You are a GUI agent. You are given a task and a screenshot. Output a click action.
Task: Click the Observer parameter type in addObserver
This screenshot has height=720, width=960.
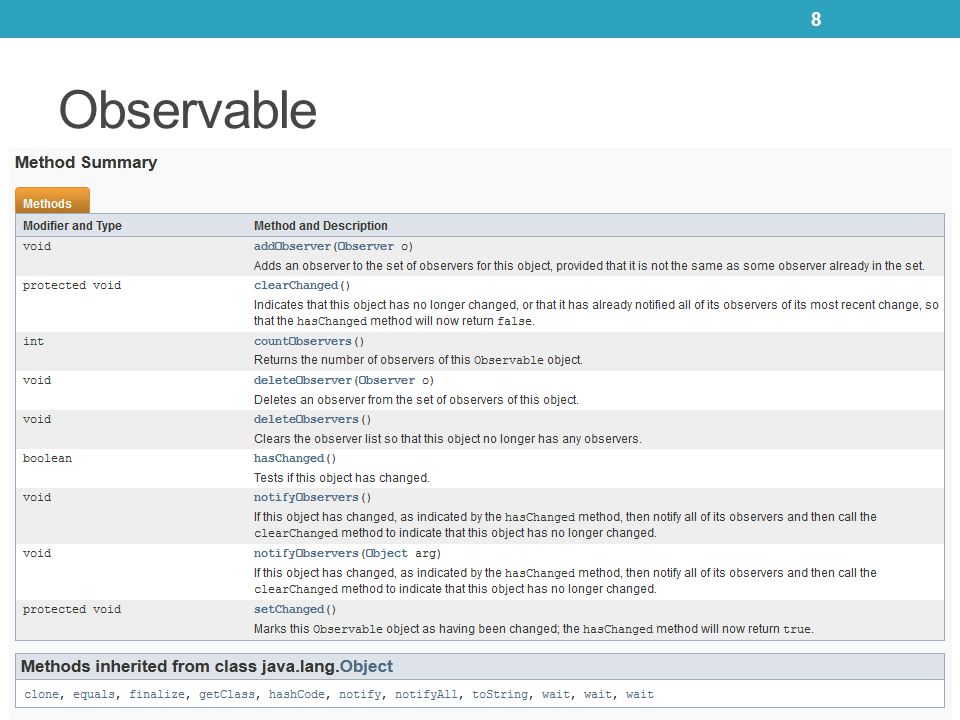(x=366, y=246)
